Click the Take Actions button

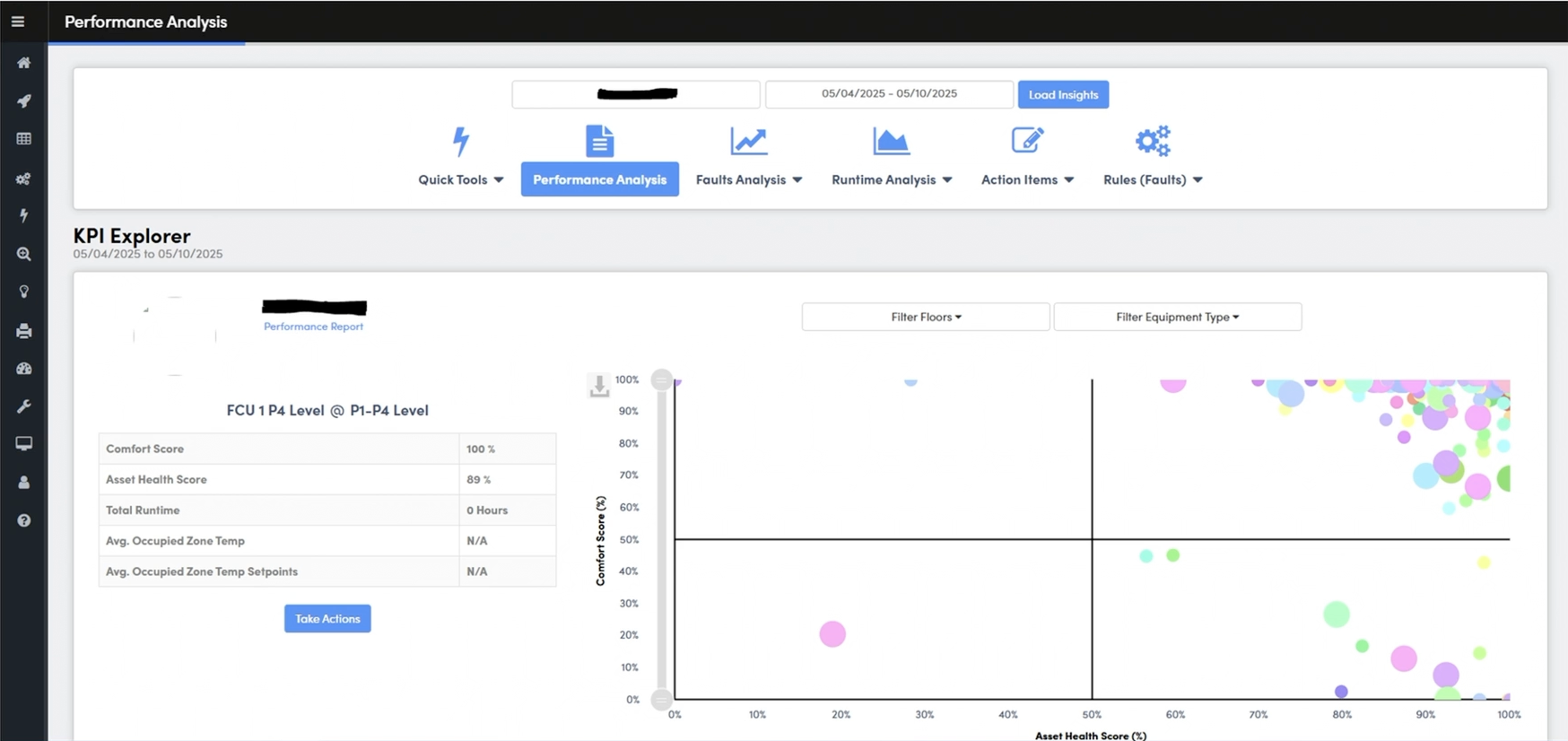click(x=327, y=618)
